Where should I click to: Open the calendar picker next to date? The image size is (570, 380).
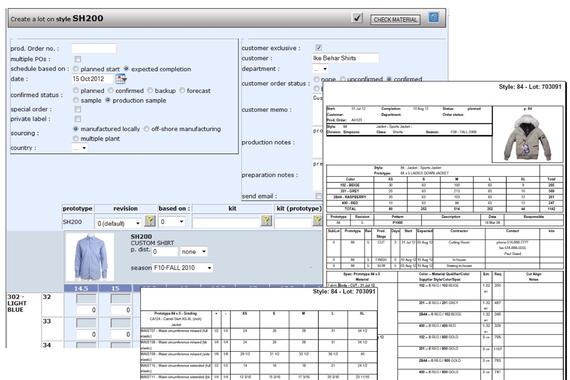120,78
